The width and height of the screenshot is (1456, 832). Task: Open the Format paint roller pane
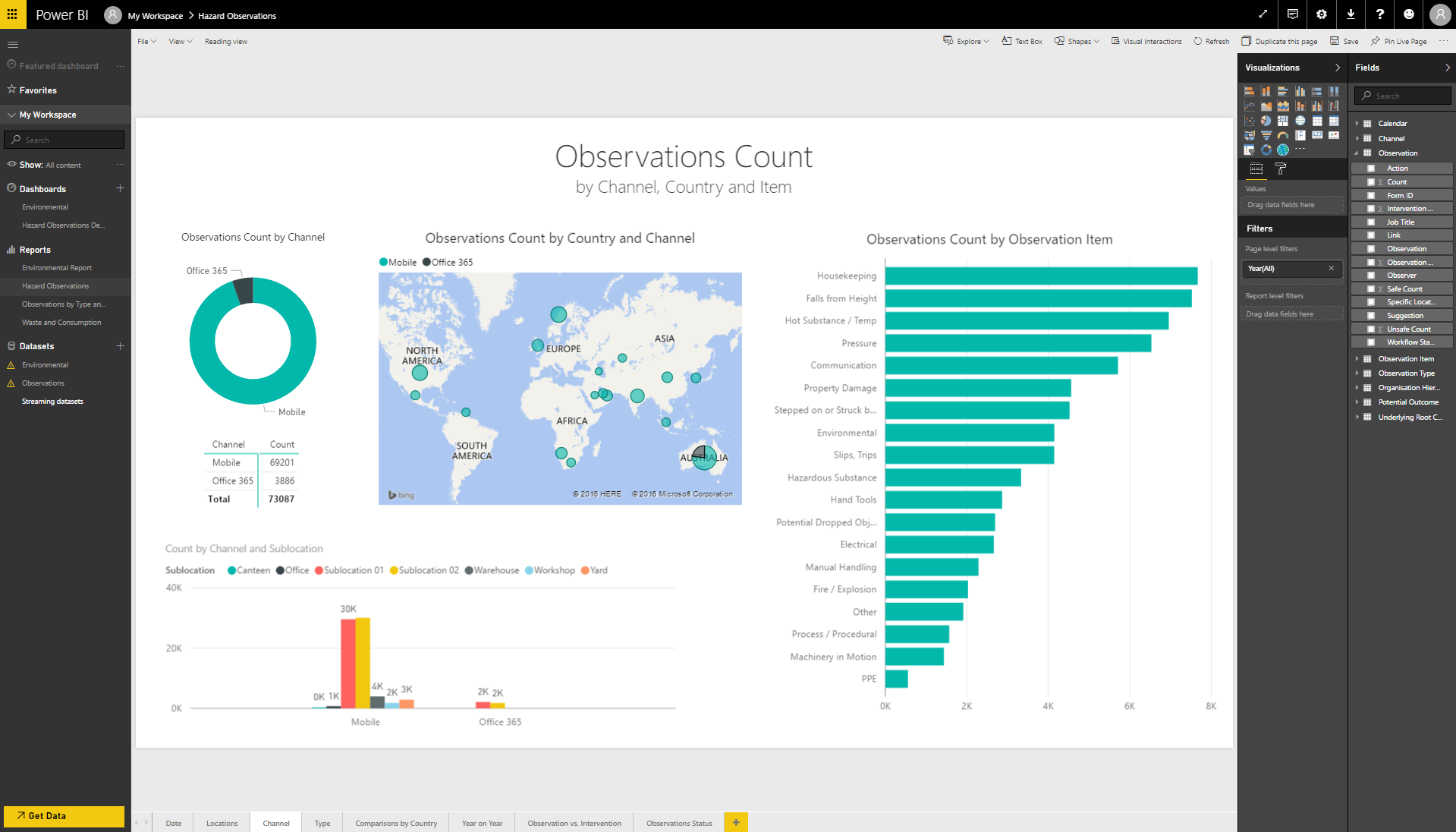(x=1281, y=169)
